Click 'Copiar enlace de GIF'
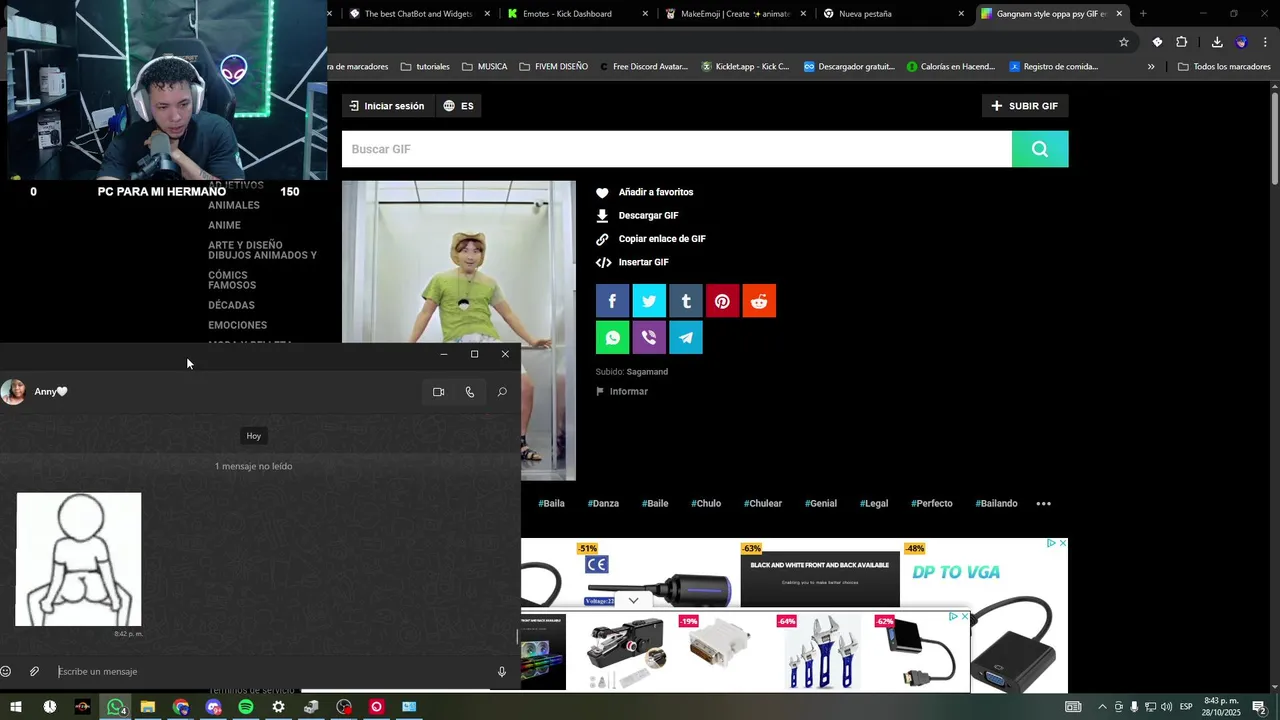Screen dimensions: 1280x720 click(651, 239)
